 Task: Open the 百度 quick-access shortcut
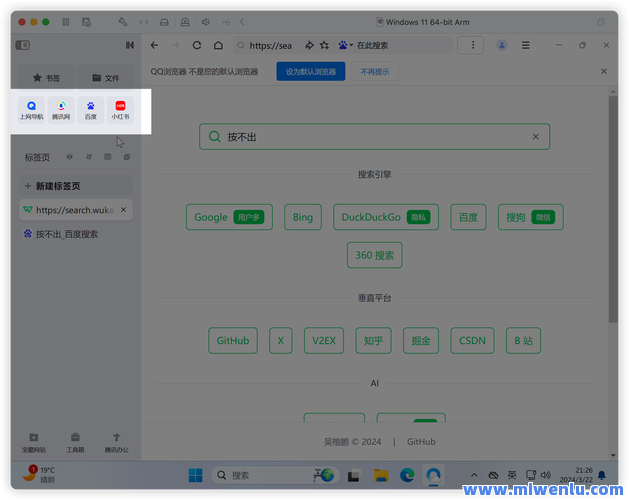tap(91, 110)
